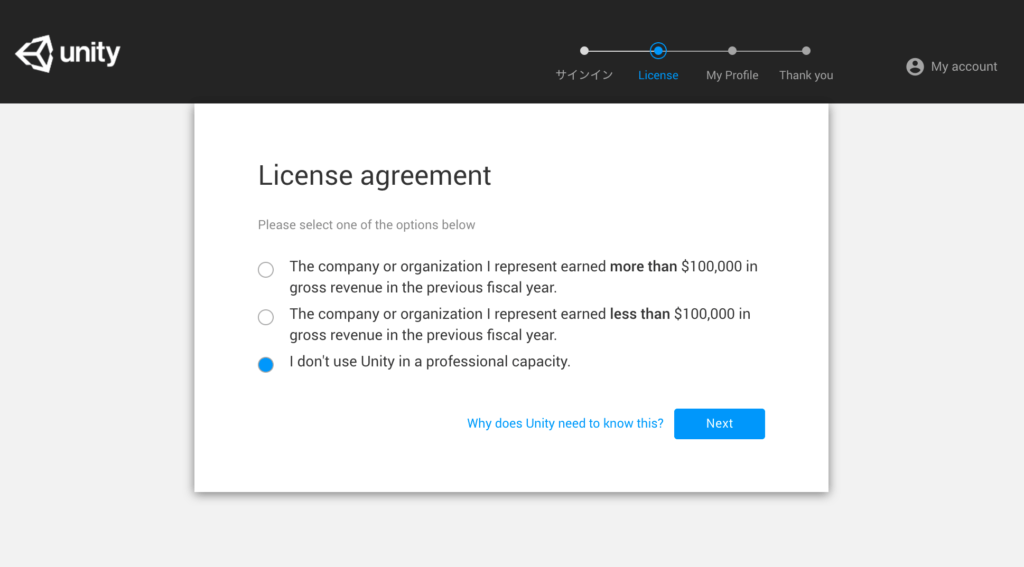Image resolution: width=1024 pixels, height=567 pixels.
Task: Click the My Profile step circle
Action: [x=732, y=51]
